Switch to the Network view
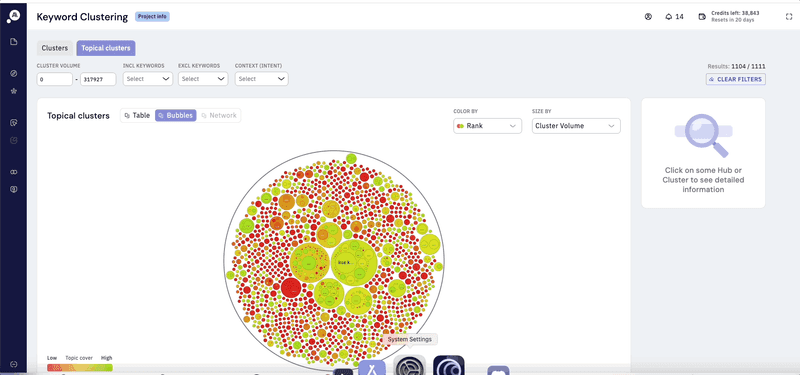This screenshot has width=800, height=375. [219, 115]
